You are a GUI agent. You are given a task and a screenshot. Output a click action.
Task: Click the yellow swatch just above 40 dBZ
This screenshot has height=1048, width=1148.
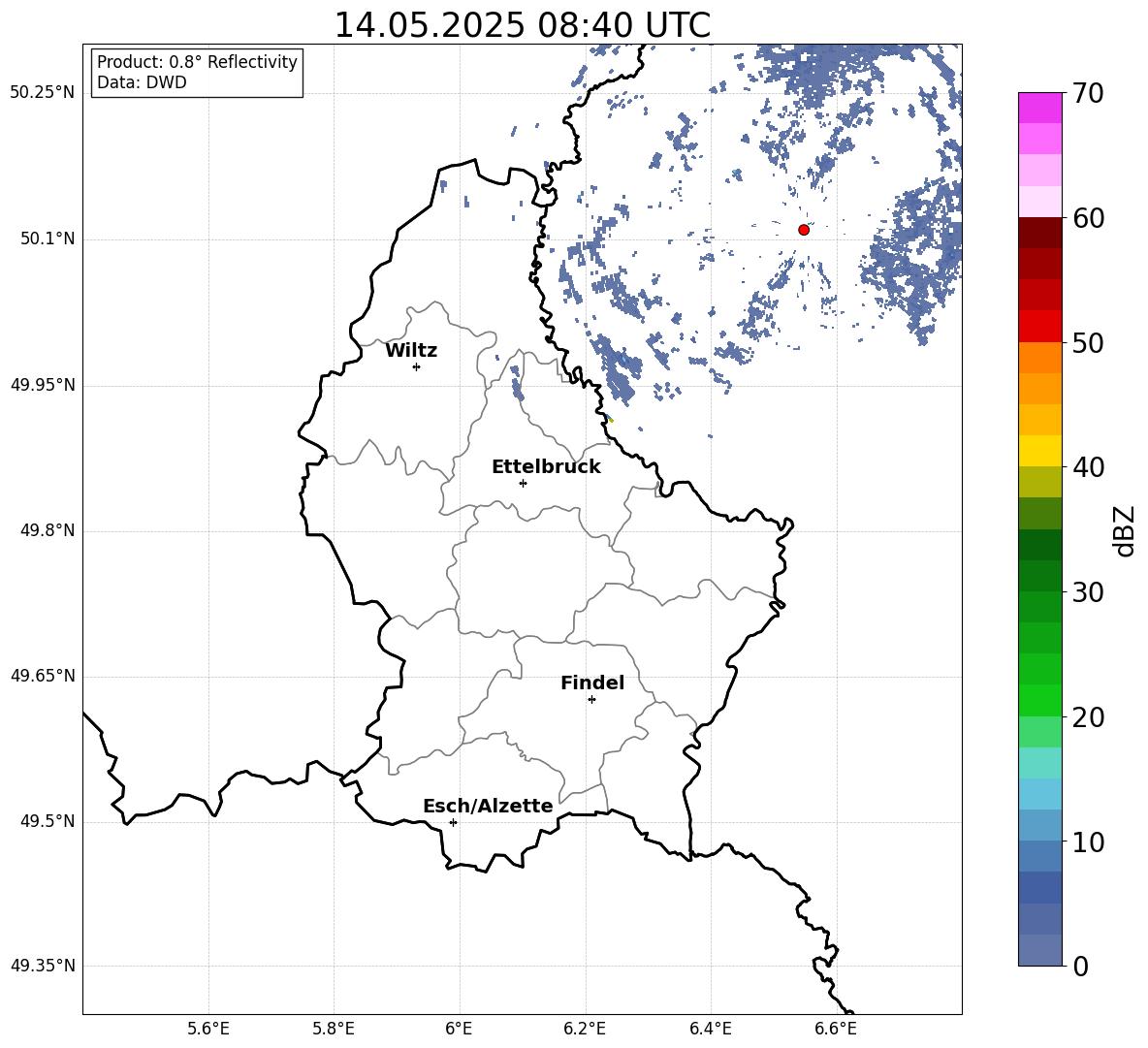point(1040,451)
